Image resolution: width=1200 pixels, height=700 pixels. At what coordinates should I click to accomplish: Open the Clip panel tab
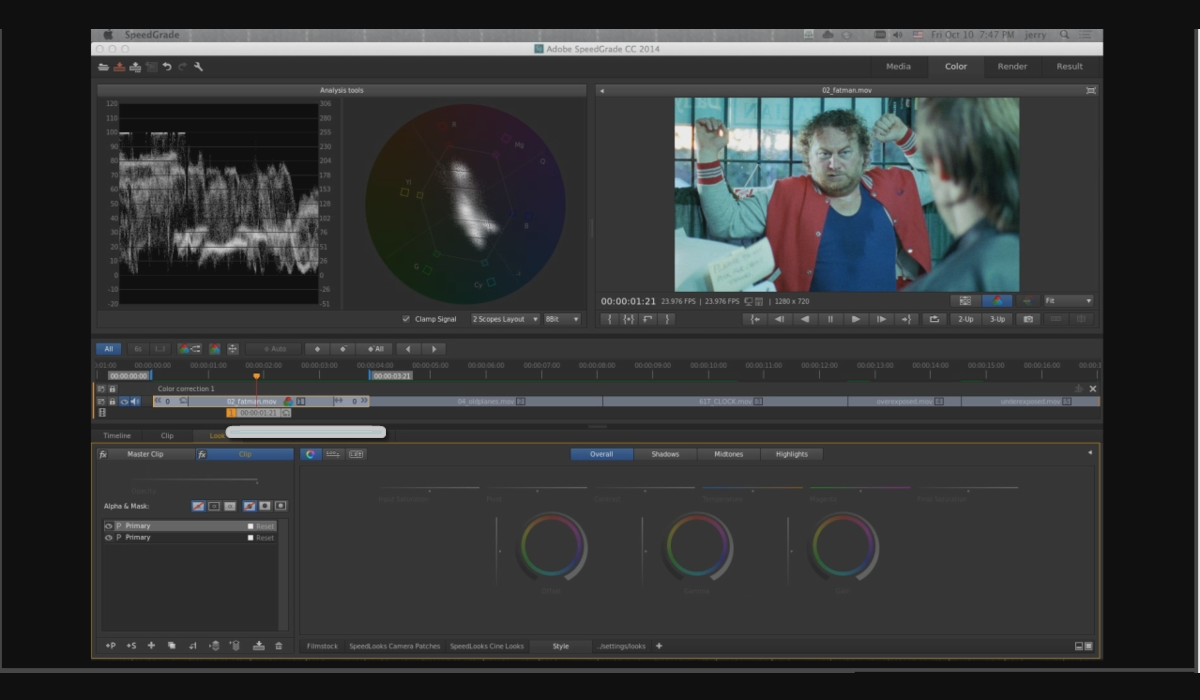167,436
